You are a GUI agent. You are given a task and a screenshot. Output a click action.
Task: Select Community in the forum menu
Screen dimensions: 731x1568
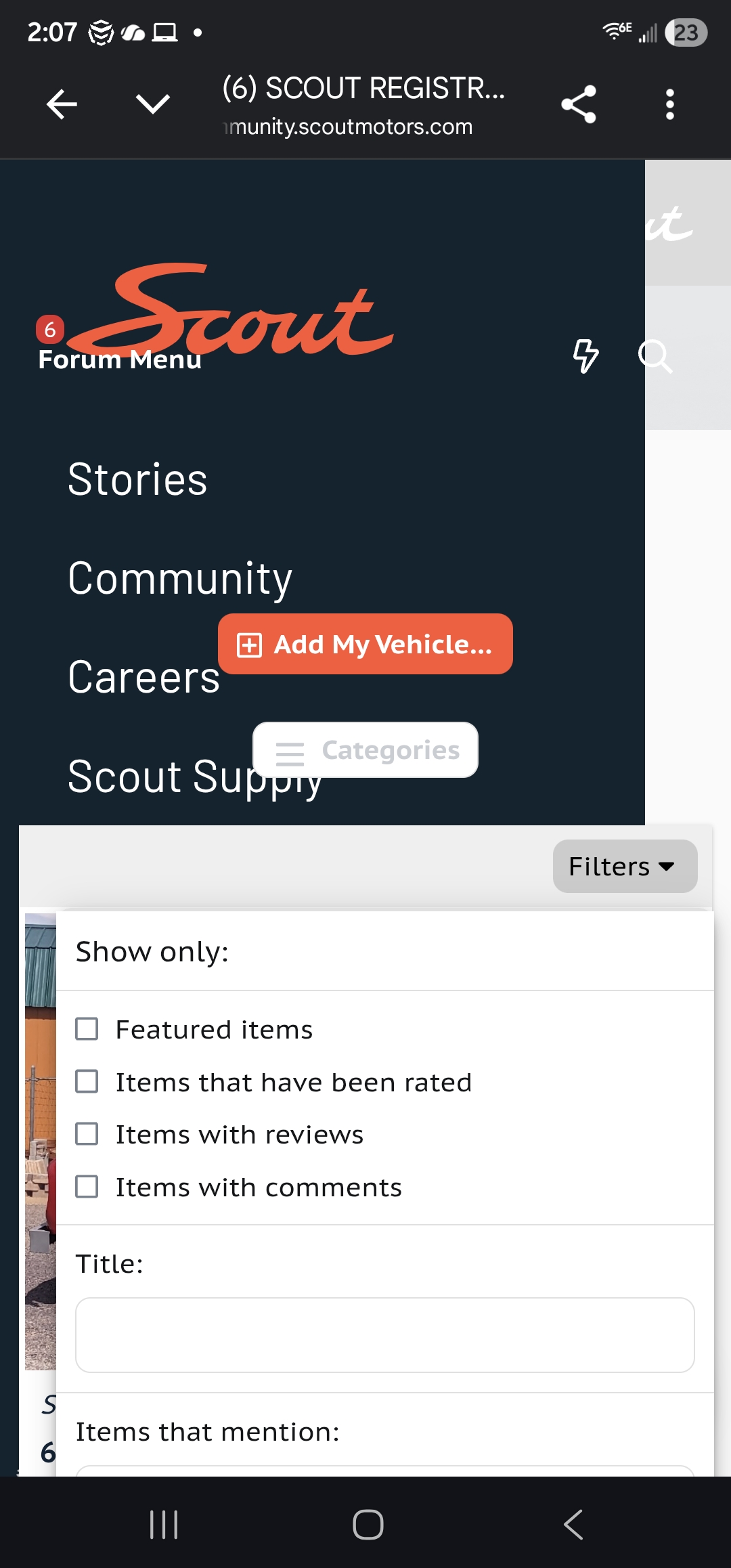(x=180, y=579)
